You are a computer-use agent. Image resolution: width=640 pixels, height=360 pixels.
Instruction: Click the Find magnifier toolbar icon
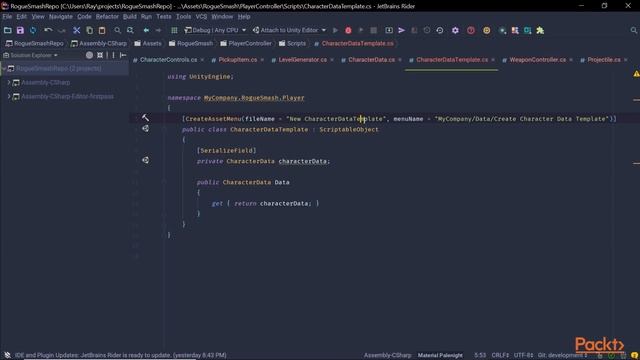[x=118, y=30]
